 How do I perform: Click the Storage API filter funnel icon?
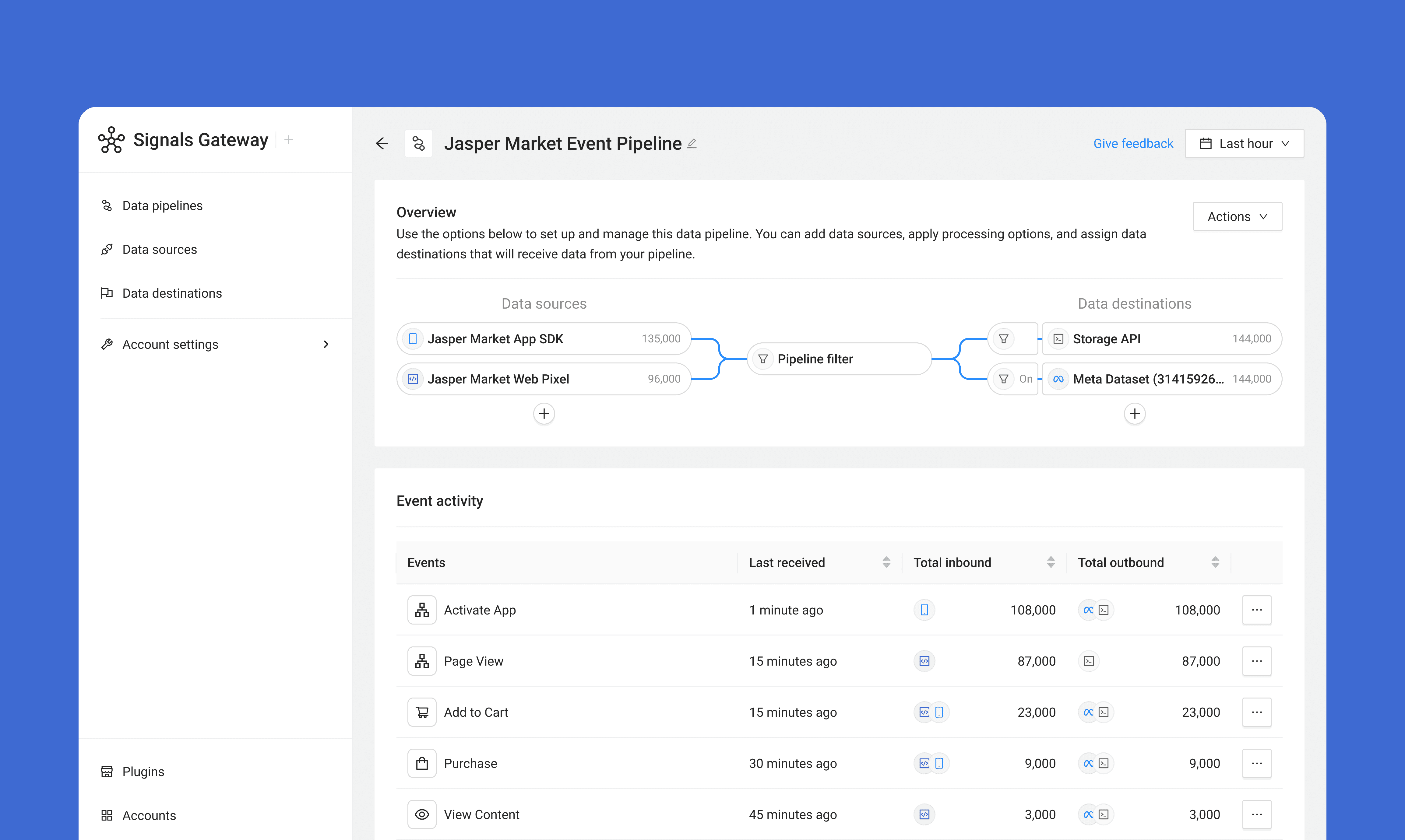pos(1003,339)
